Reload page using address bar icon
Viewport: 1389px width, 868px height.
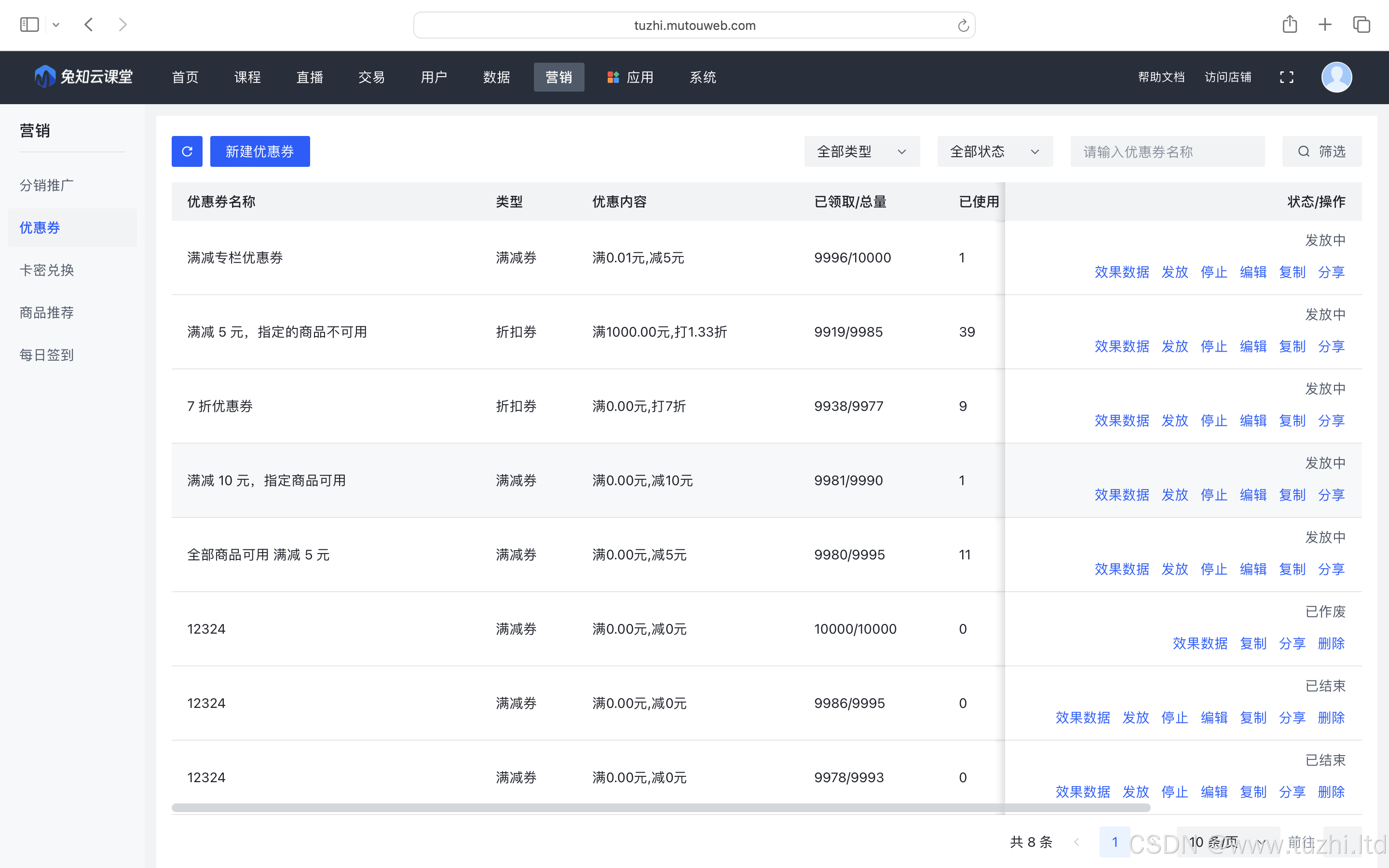(x=963, y=25)
